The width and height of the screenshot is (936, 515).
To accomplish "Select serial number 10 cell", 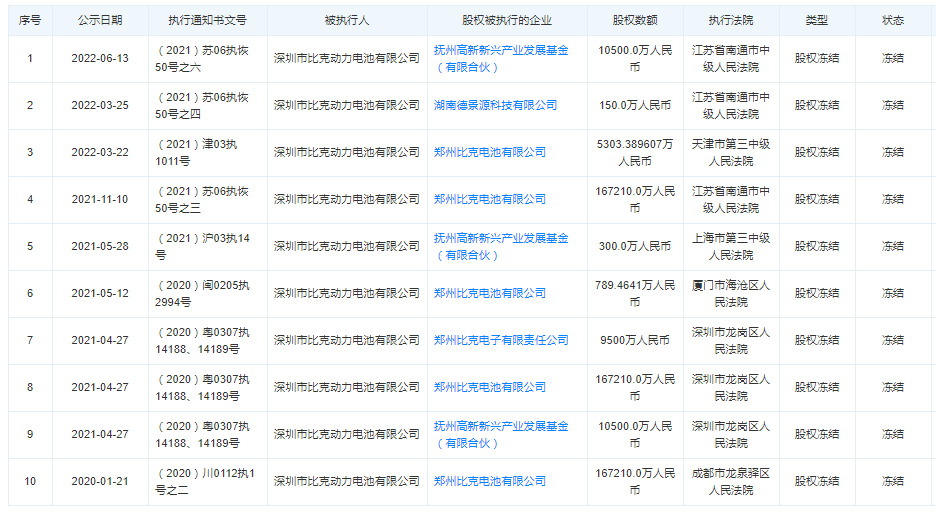I will pyautogui.click(x=30, y=481).
